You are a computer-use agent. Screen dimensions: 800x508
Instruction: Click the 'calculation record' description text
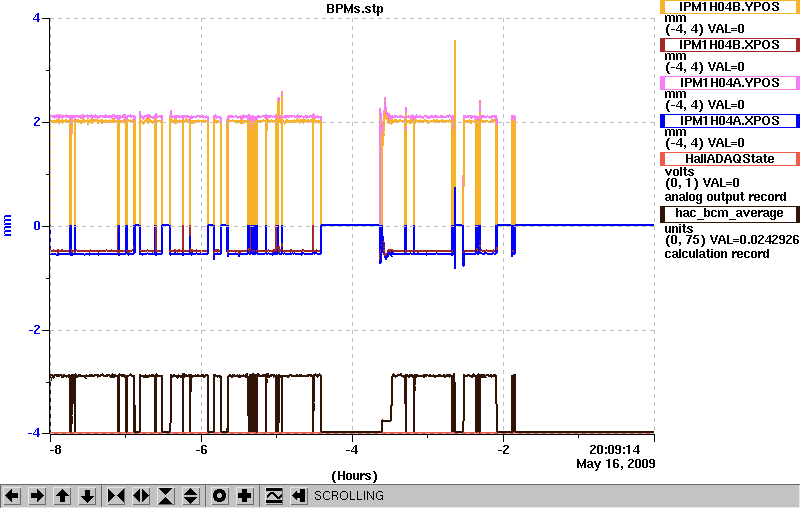click(717, 253)
